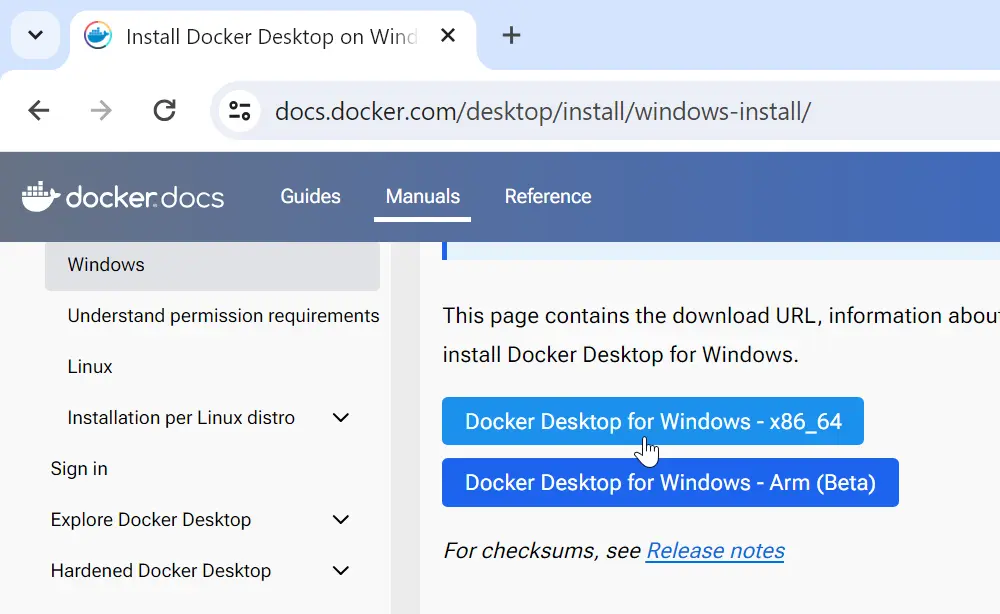This screenshot has width=1000, height=614.
Task: Download Docker Desktop for Windows x86_64
Action: click(x=652, y=421)
